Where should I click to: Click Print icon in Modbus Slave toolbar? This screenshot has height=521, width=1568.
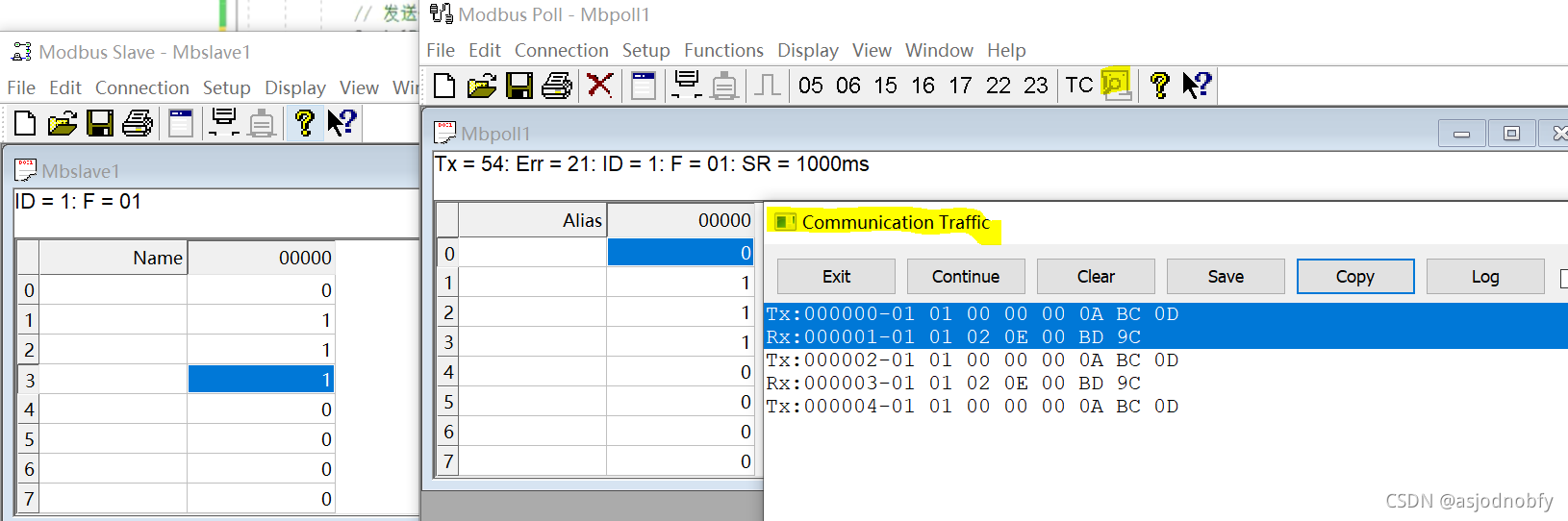138,123
